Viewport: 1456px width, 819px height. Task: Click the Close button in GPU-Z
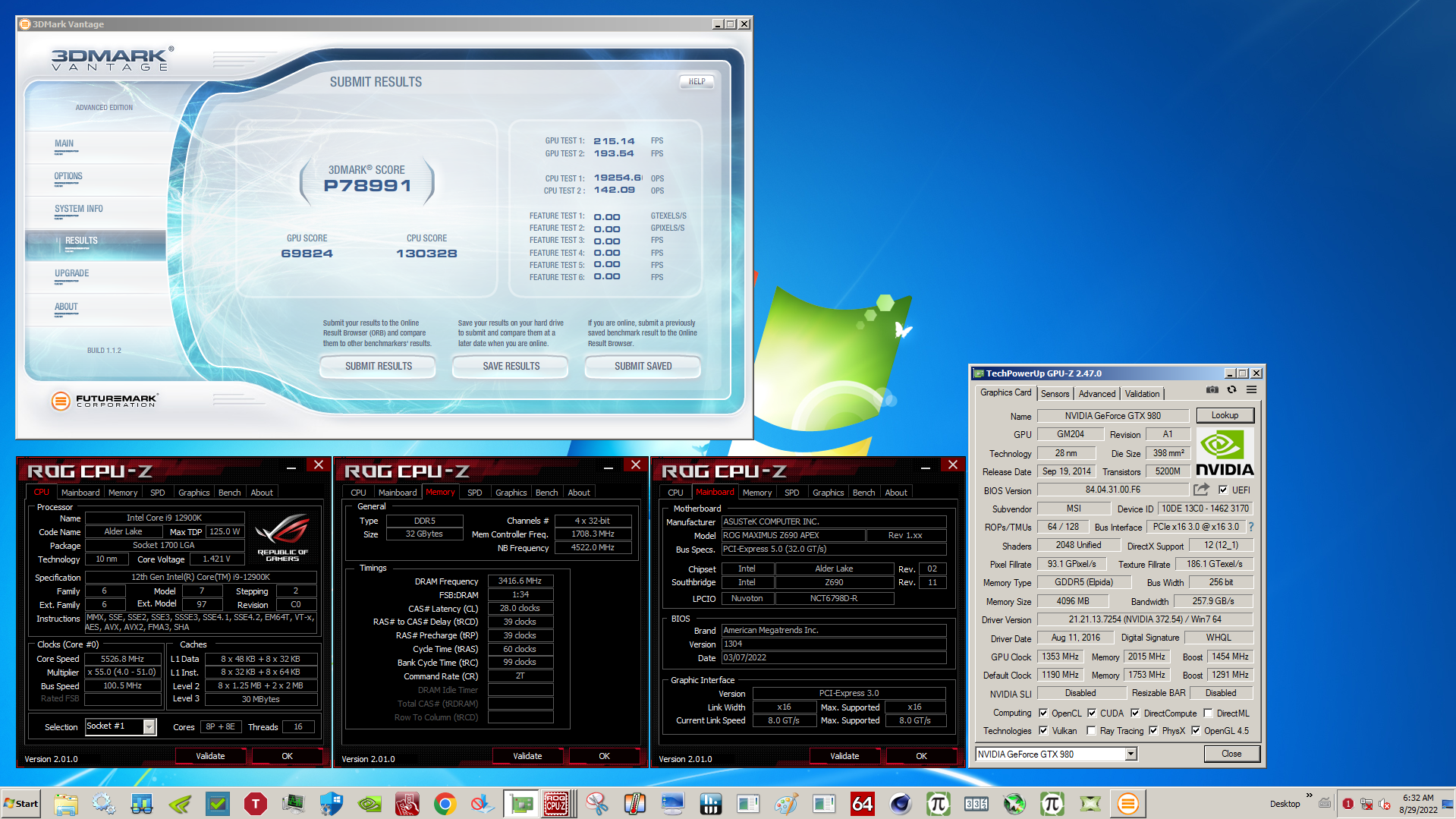1231,754
